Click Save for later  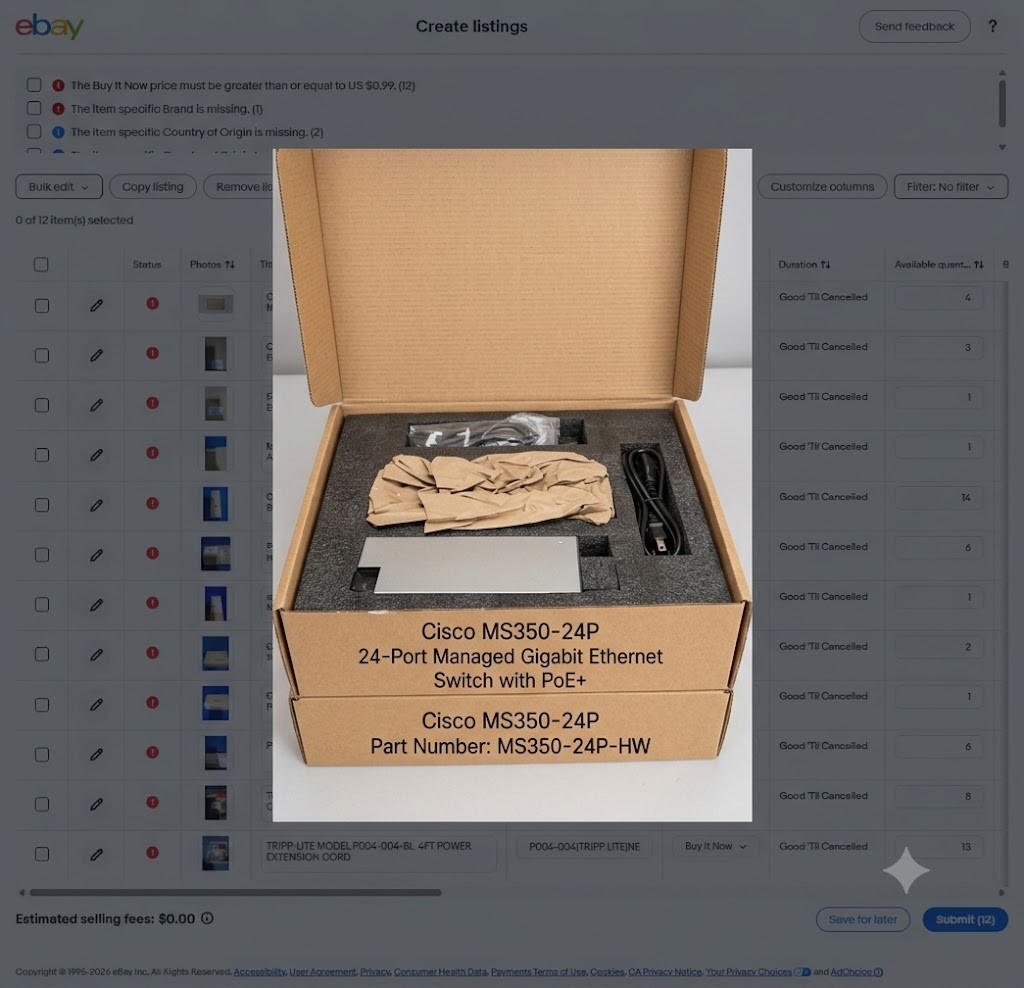863,919
